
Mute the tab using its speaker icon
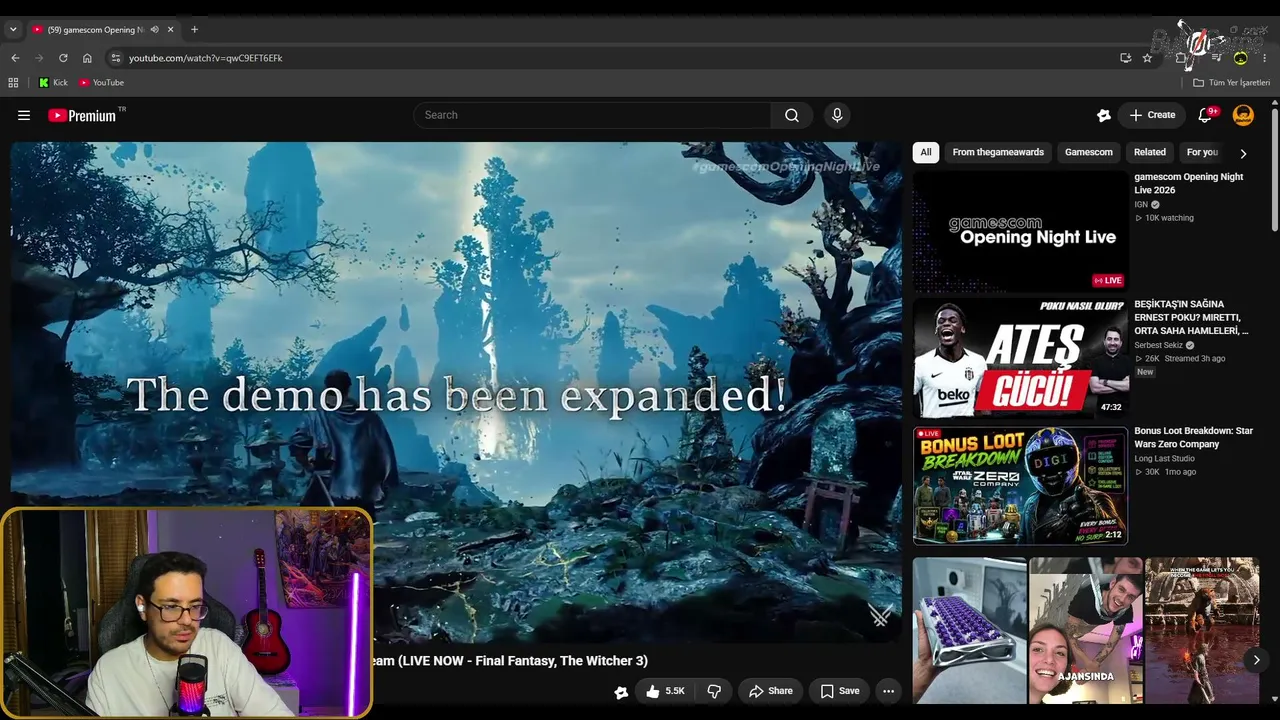(x=154, y=30)
